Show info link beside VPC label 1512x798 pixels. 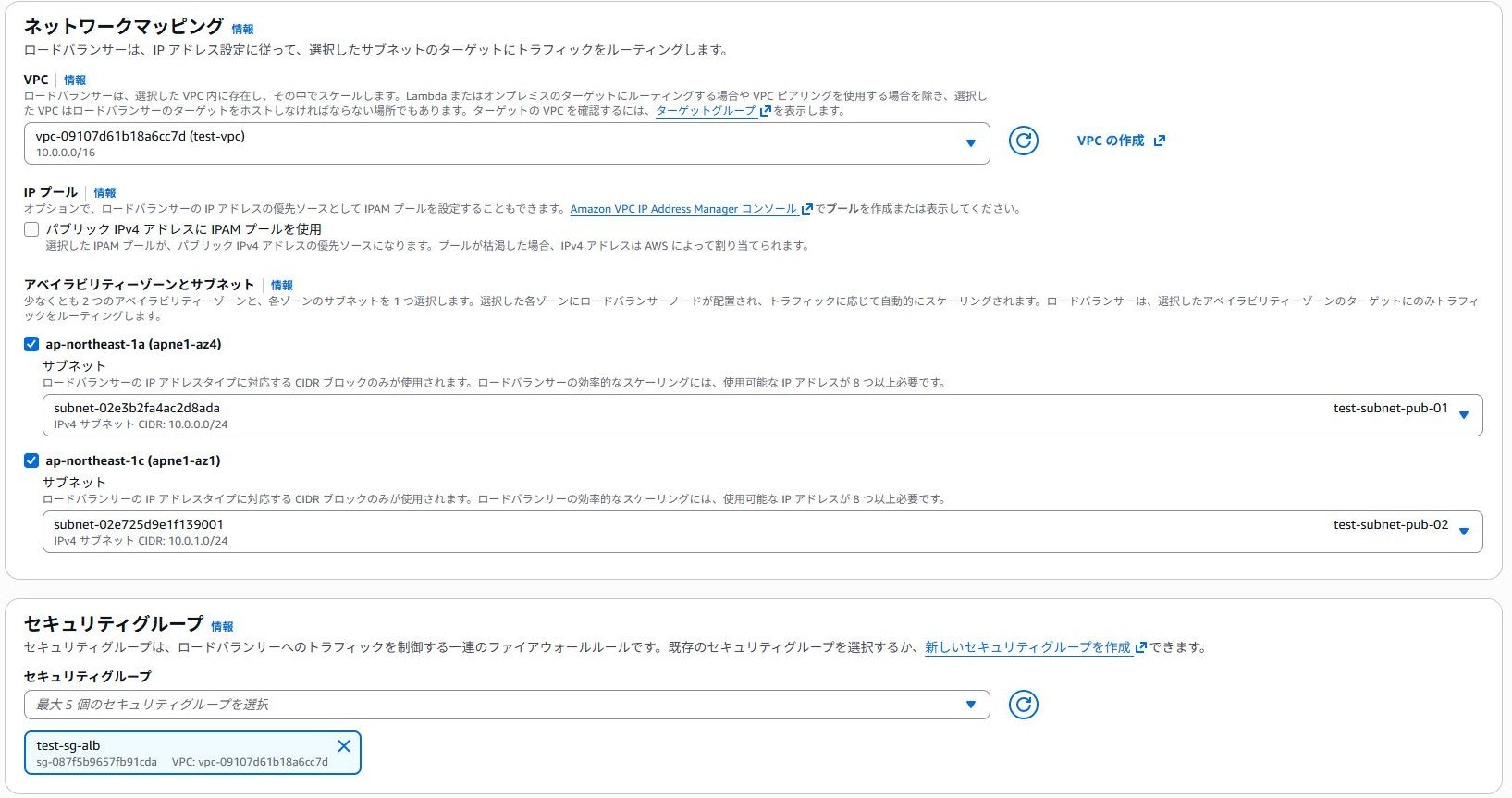(x=75, y=80)
